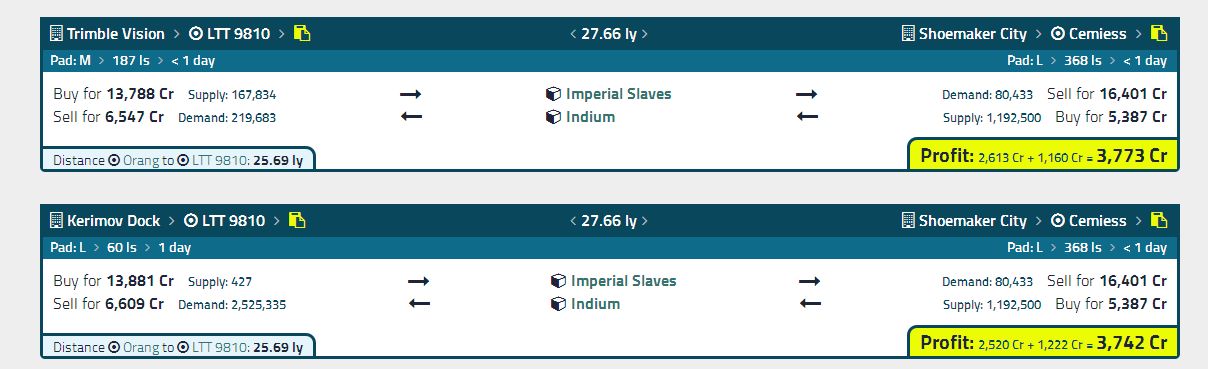Screen dimensions: 1208x369
Task: Open Trimble Vision station page
Action: [116, 34]
